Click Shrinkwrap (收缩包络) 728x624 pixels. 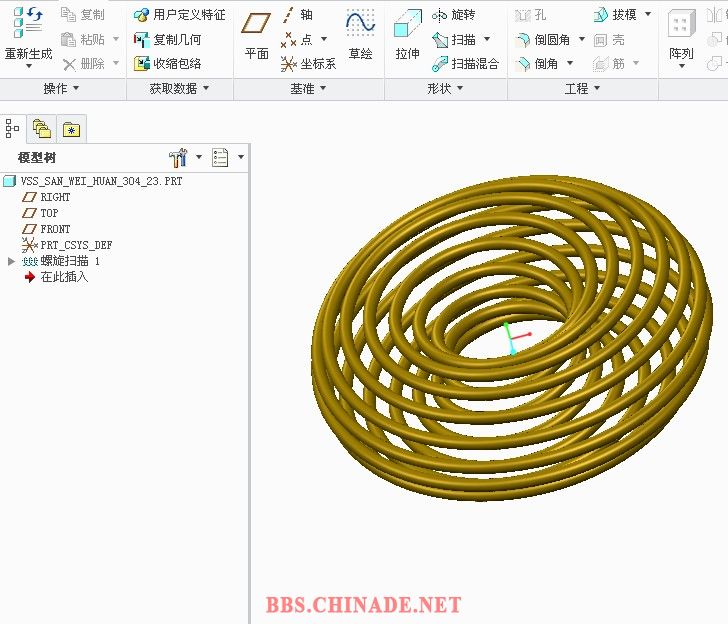pyautogui.click(x=167, y=64)
